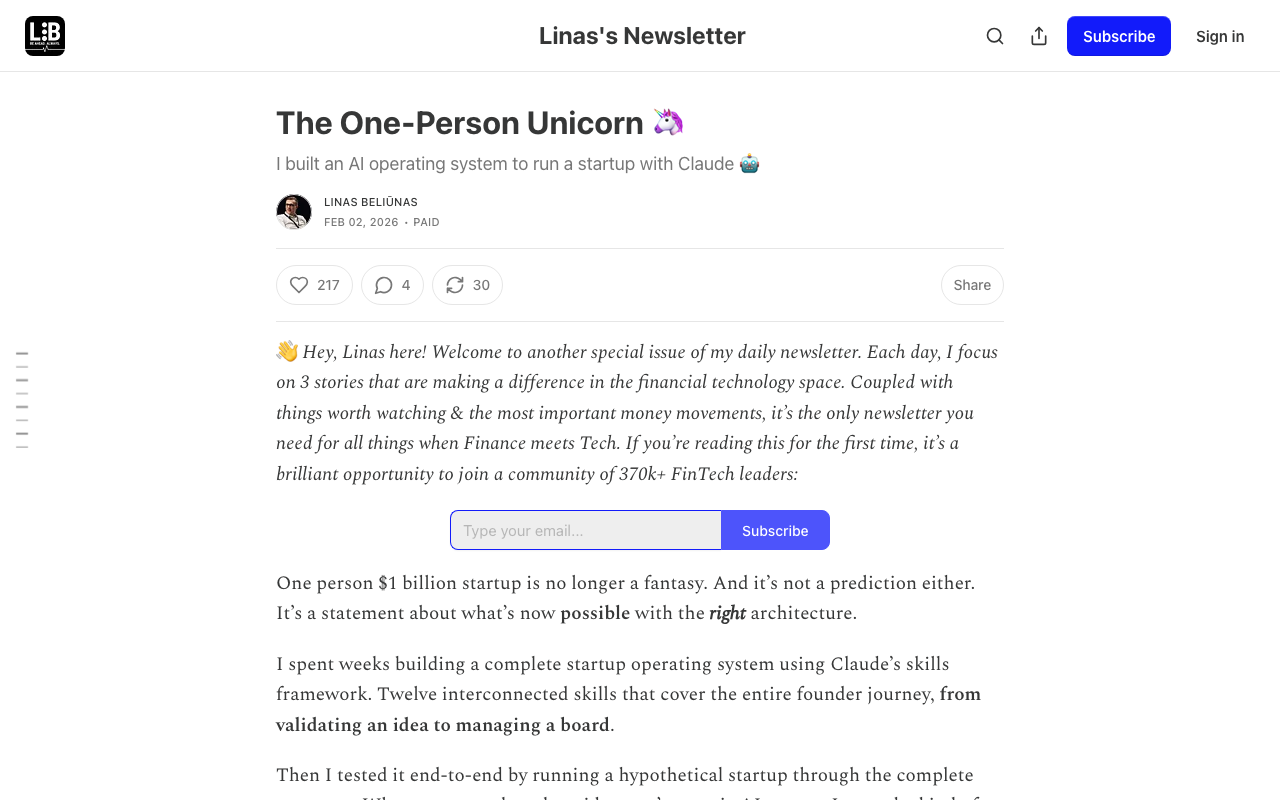
Task: Click the like count showing 217
Action: tap(327, 285)
